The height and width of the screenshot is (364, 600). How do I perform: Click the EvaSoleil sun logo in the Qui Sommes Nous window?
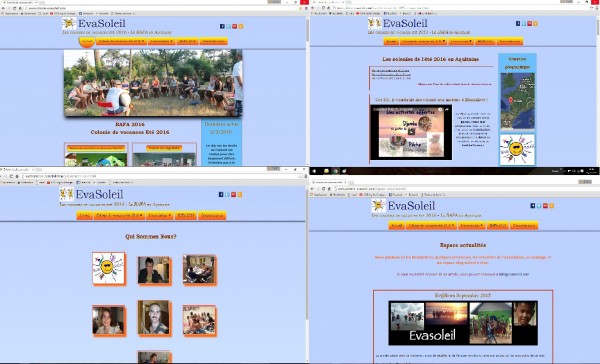click(67, 194)
